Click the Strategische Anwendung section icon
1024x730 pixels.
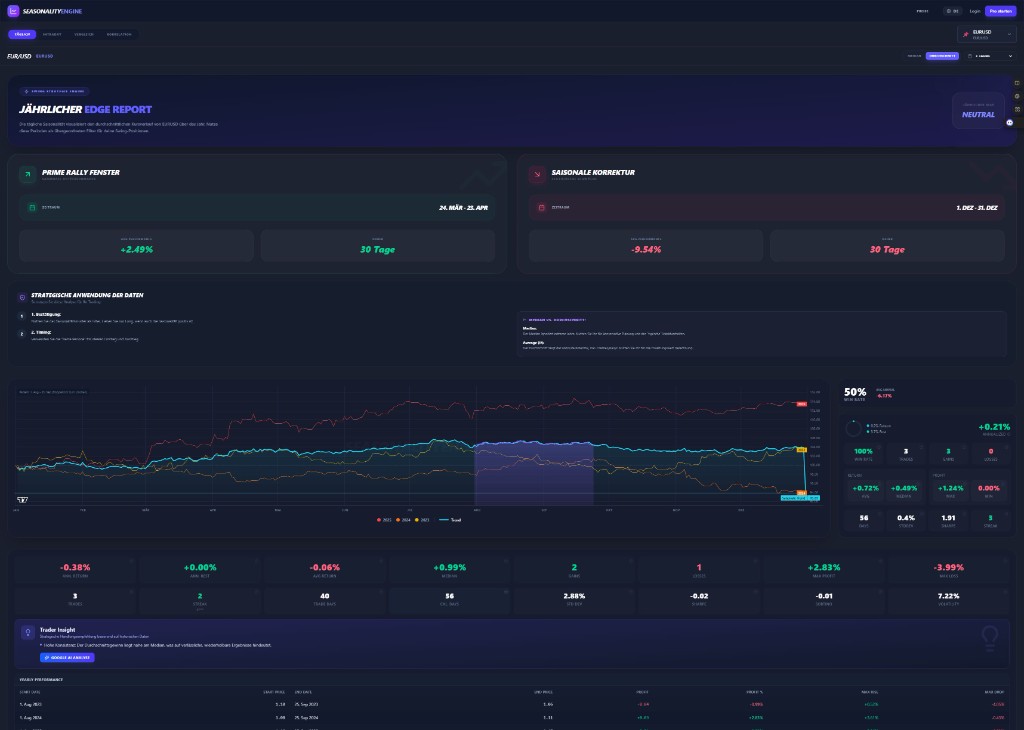click(x=24, y=296)
